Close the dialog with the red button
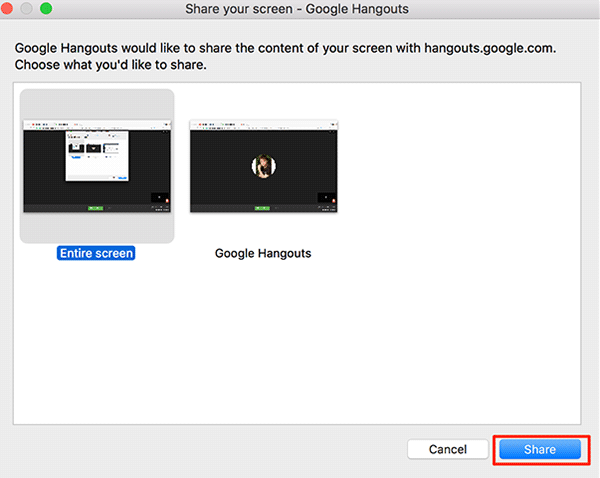 click(x=10, y=9)
